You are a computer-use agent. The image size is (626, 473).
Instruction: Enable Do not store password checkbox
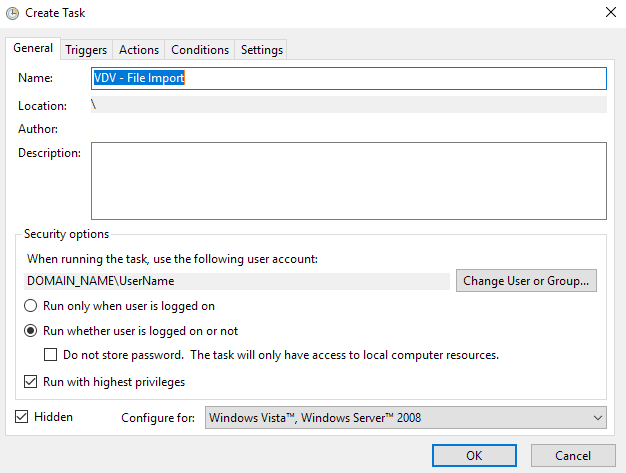point(51,355)
